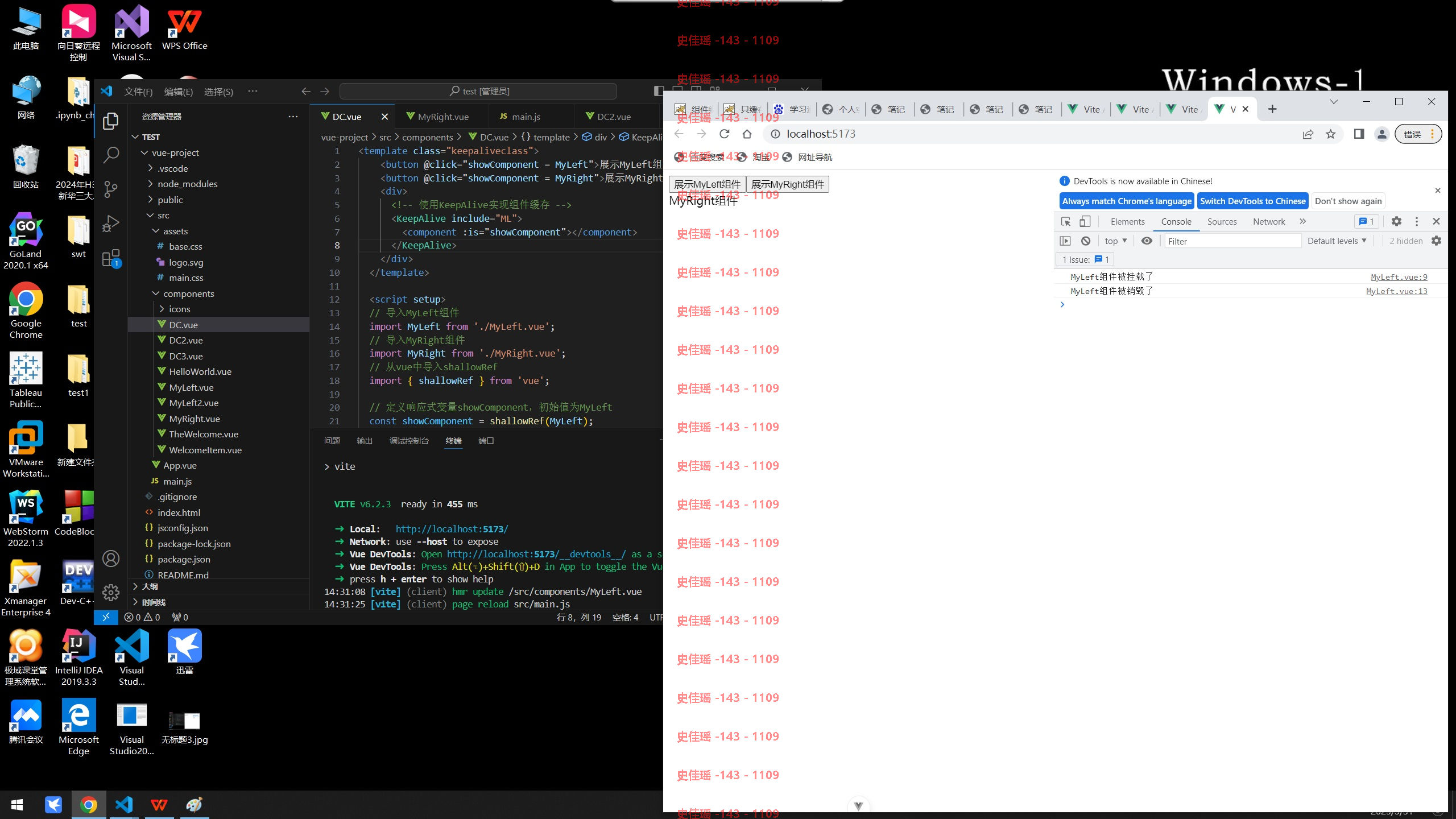Viewport: 1456px width, 819px height.
Task: Click Switch DevTools to Chinese
Action: coord(1253,201)
